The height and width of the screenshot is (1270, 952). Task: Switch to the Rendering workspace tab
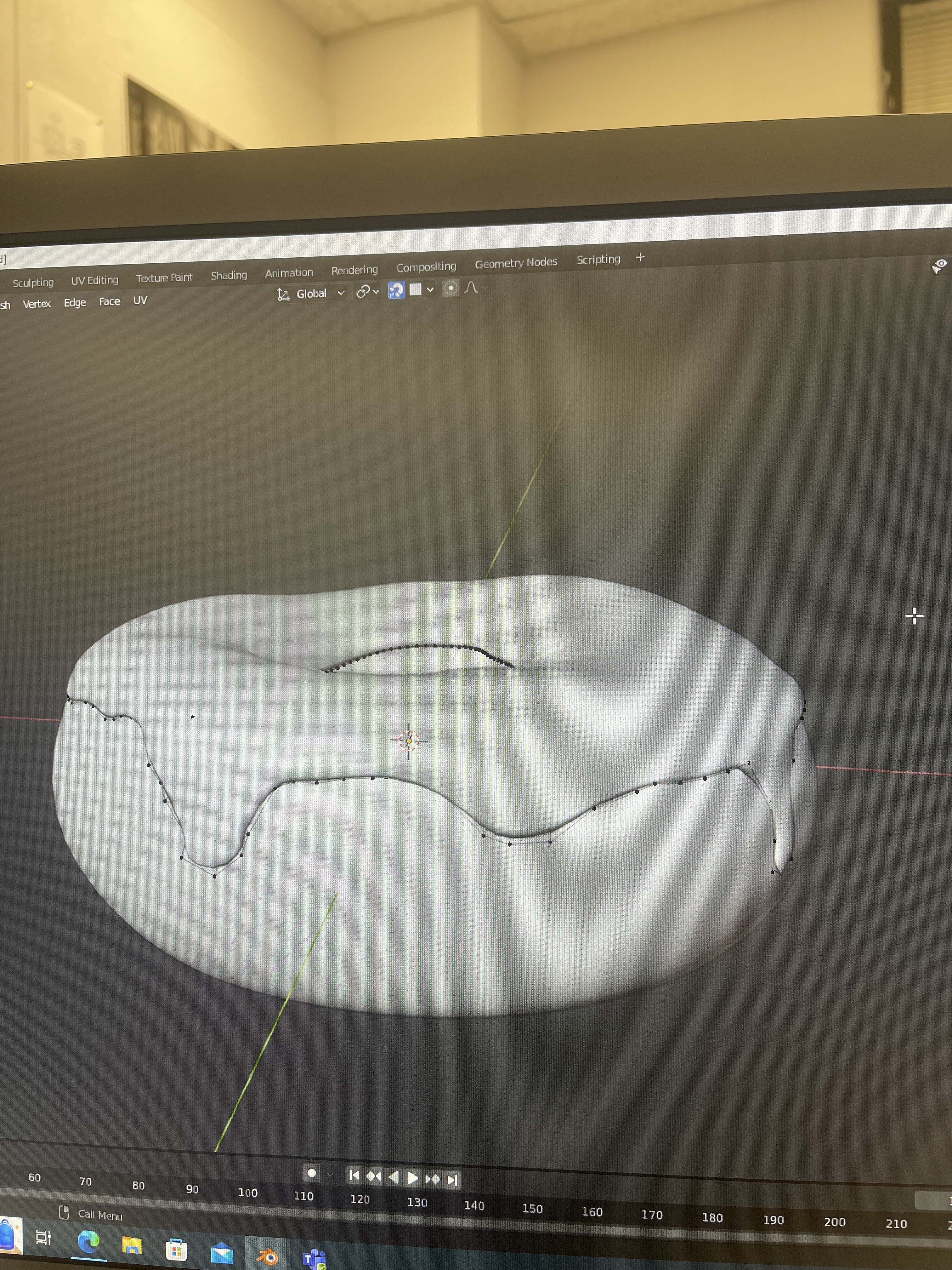pos(354,270)
